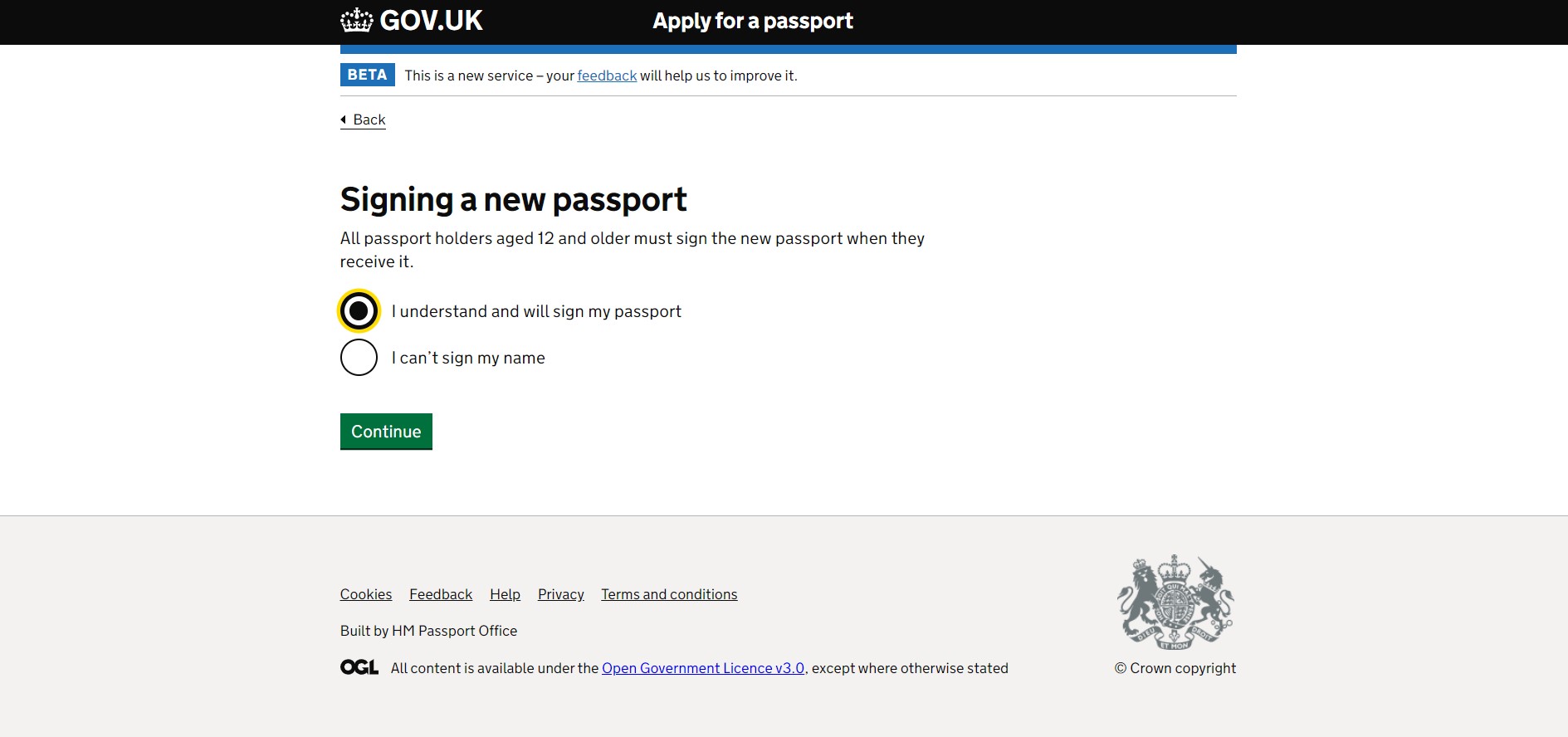Click the Back arrow icon
Viewport: 1568px width, 737px height.
click(x=344, y=120)
